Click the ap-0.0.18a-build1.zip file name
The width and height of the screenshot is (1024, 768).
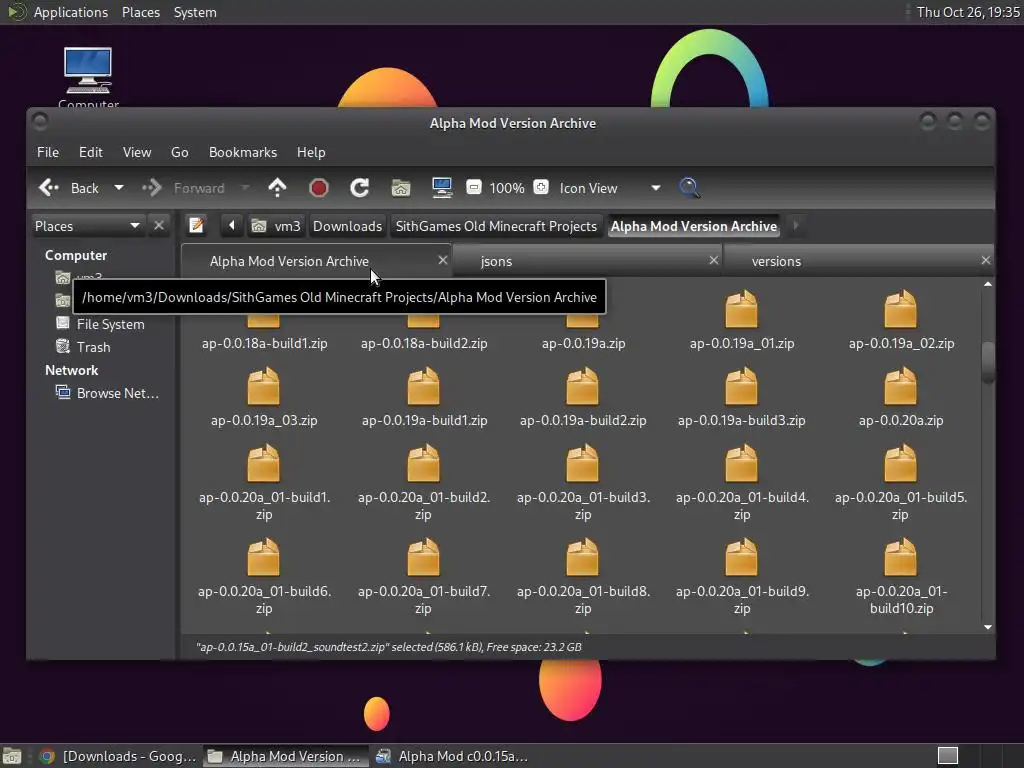click(264, 344)
